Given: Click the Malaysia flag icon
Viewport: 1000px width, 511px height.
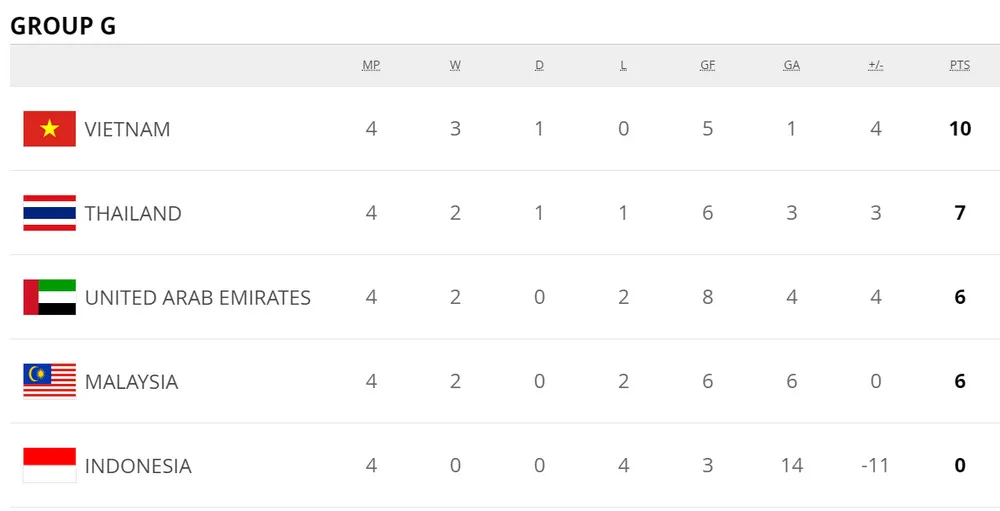Looking at the screenshot, I should (x=49, y=381).
